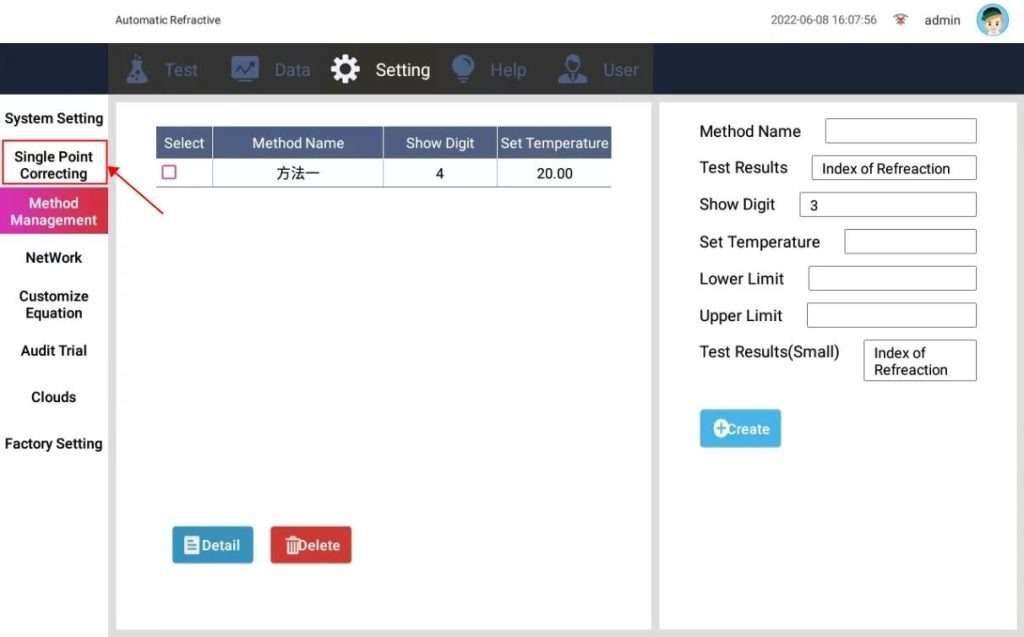This screenshot has height=637, width=1024.
Task: Open the Help tab label
Action: 508,70
